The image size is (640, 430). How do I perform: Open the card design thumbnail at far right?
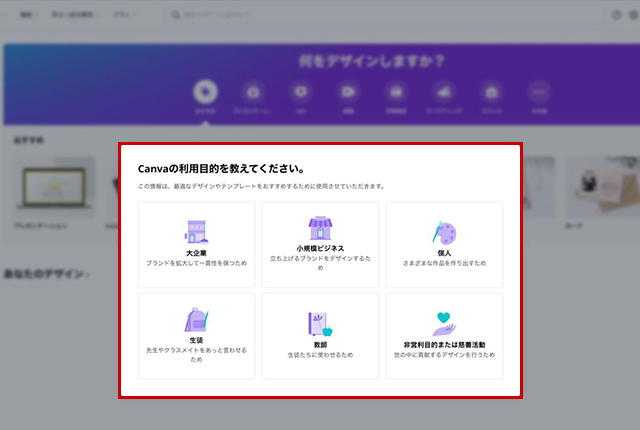pos(602,187)
